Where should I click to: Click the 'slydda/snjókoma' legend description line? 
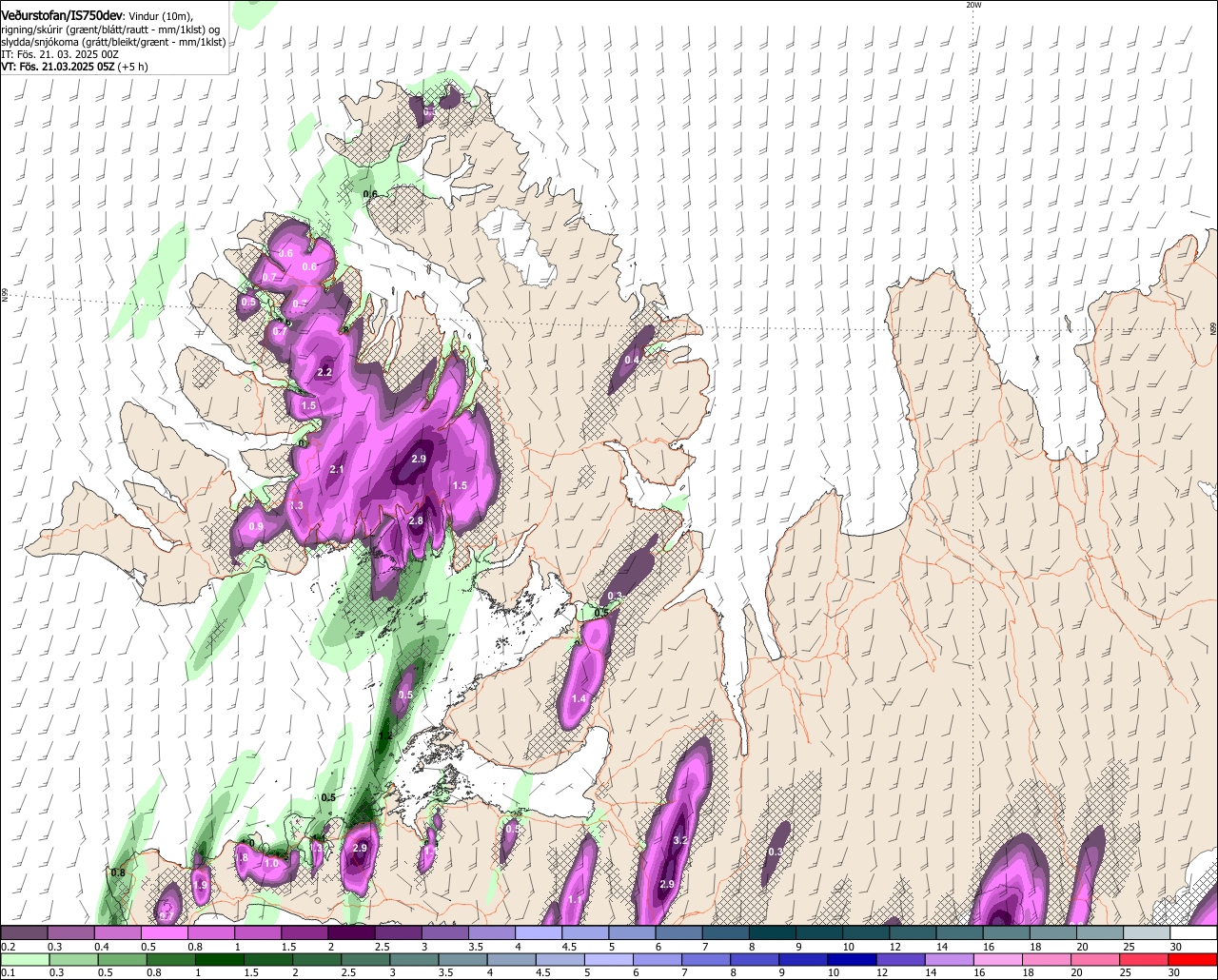click(x=112, y=42)
